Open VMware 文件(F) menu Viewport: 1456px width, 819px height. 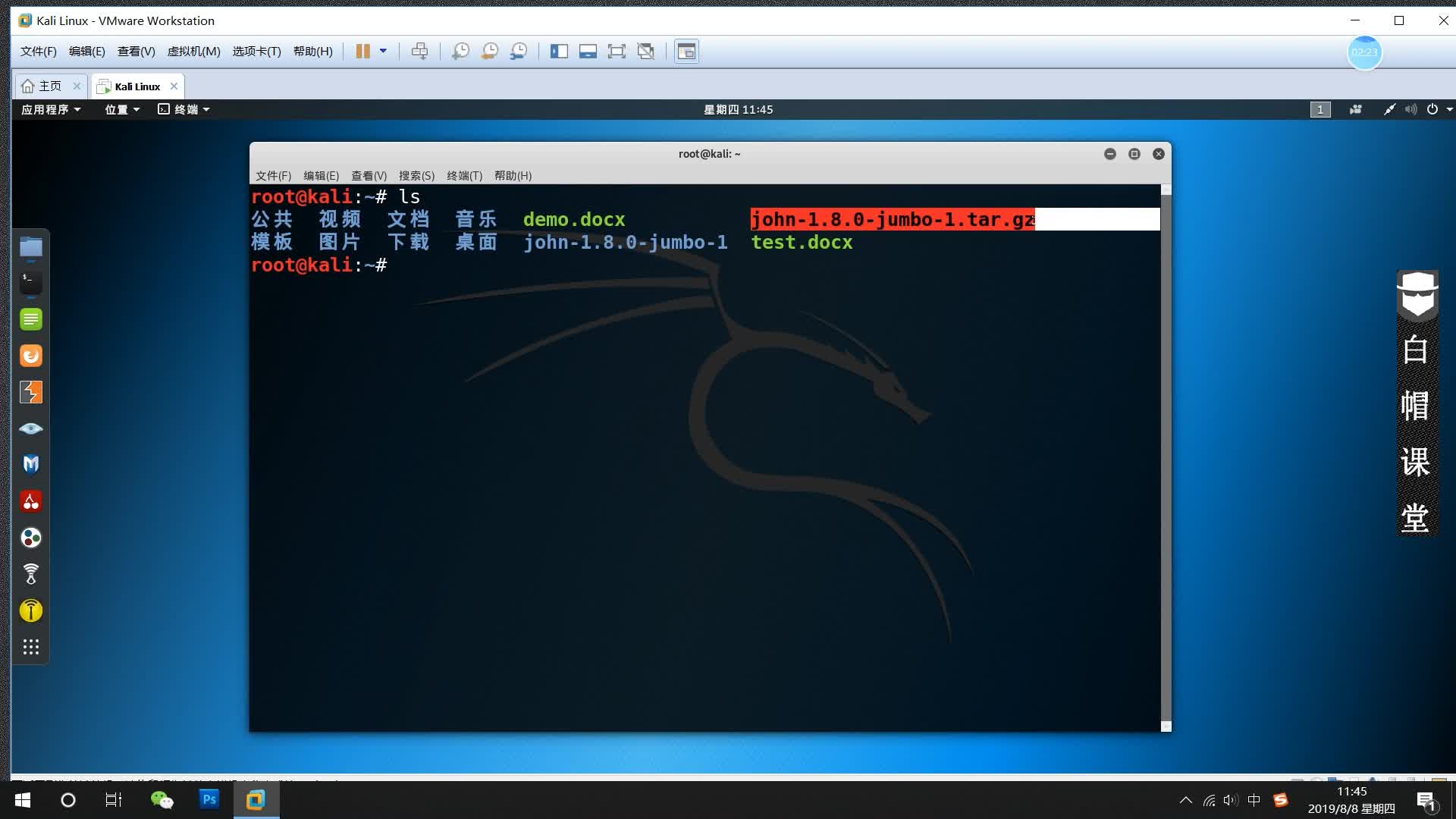(x=39, y=51)
